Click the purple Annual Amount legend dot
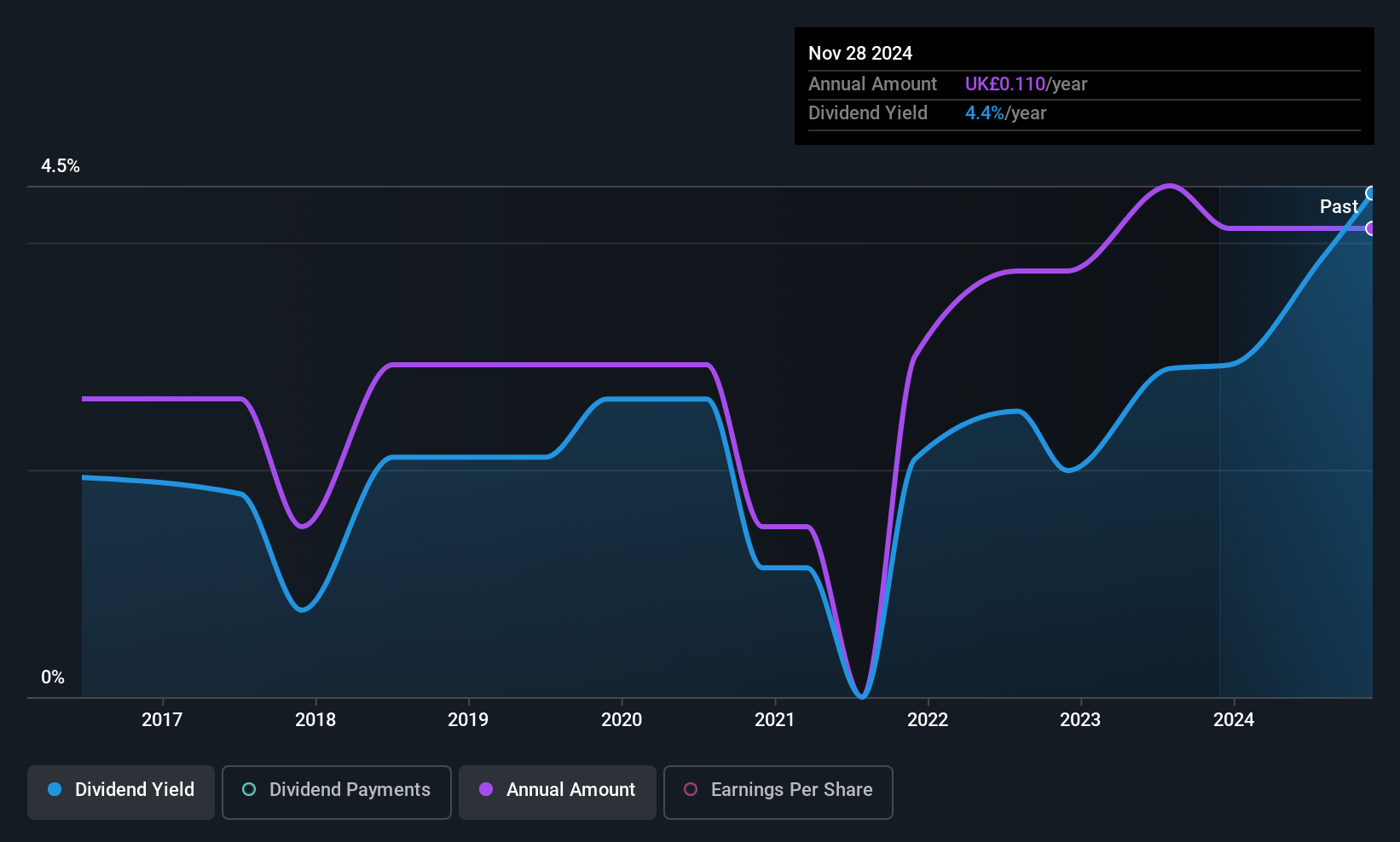This screenshot has height=842, width=1400. [486, 789]
